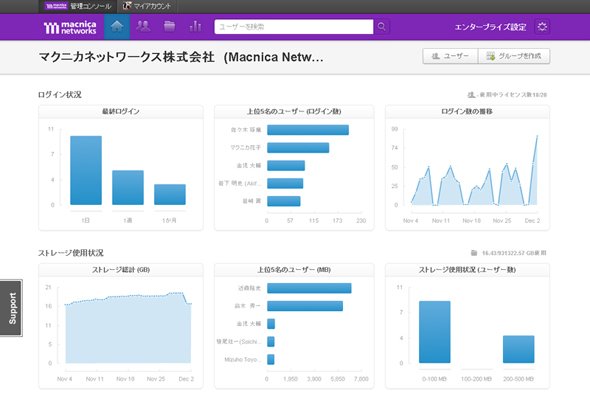Click ストレージ使用状況 section heading
This screenshot has height=393, width=590.
pos(71,253)
